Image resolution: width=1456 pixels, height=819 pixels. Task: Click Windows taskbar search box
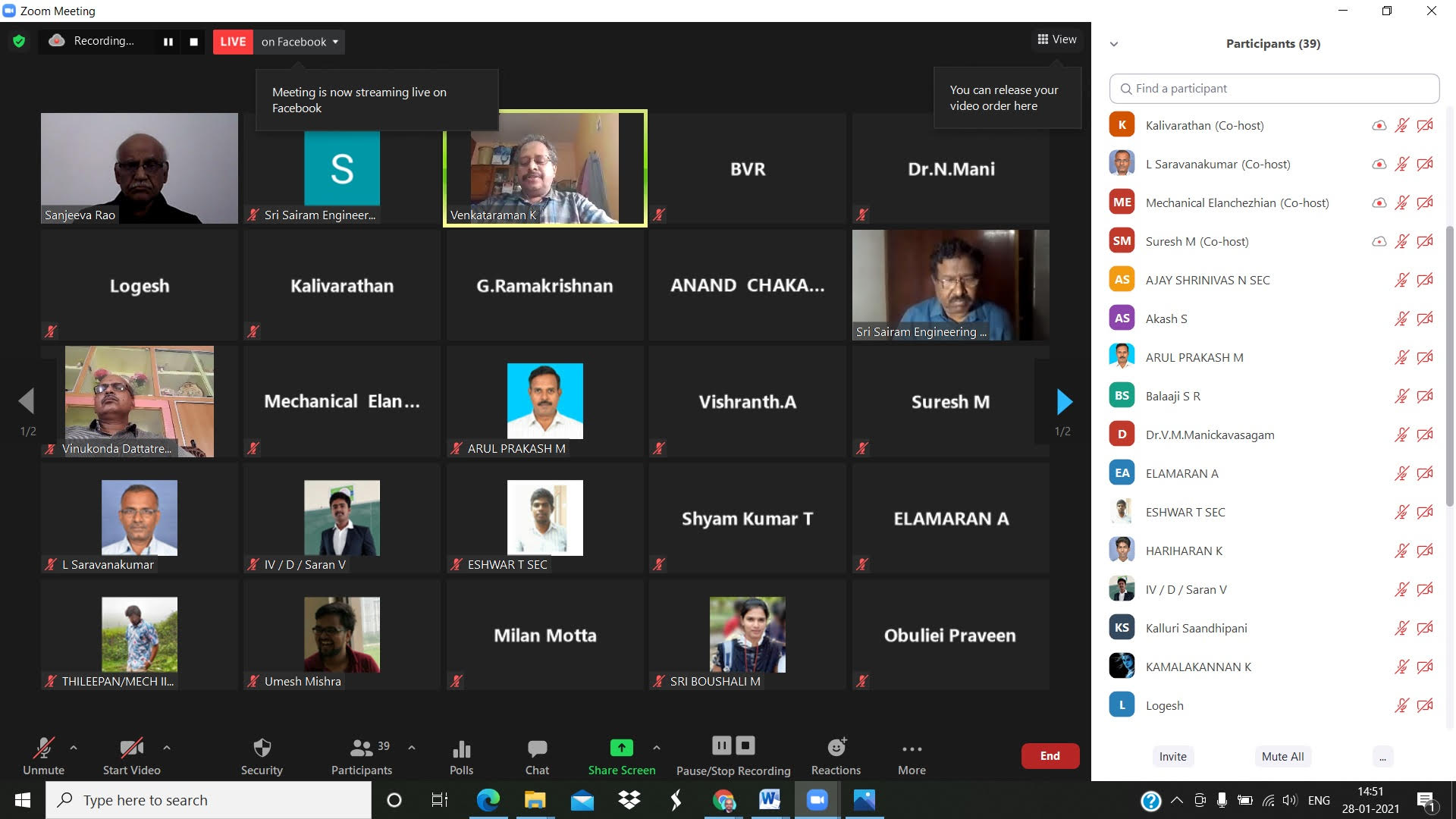coord(209,800)
